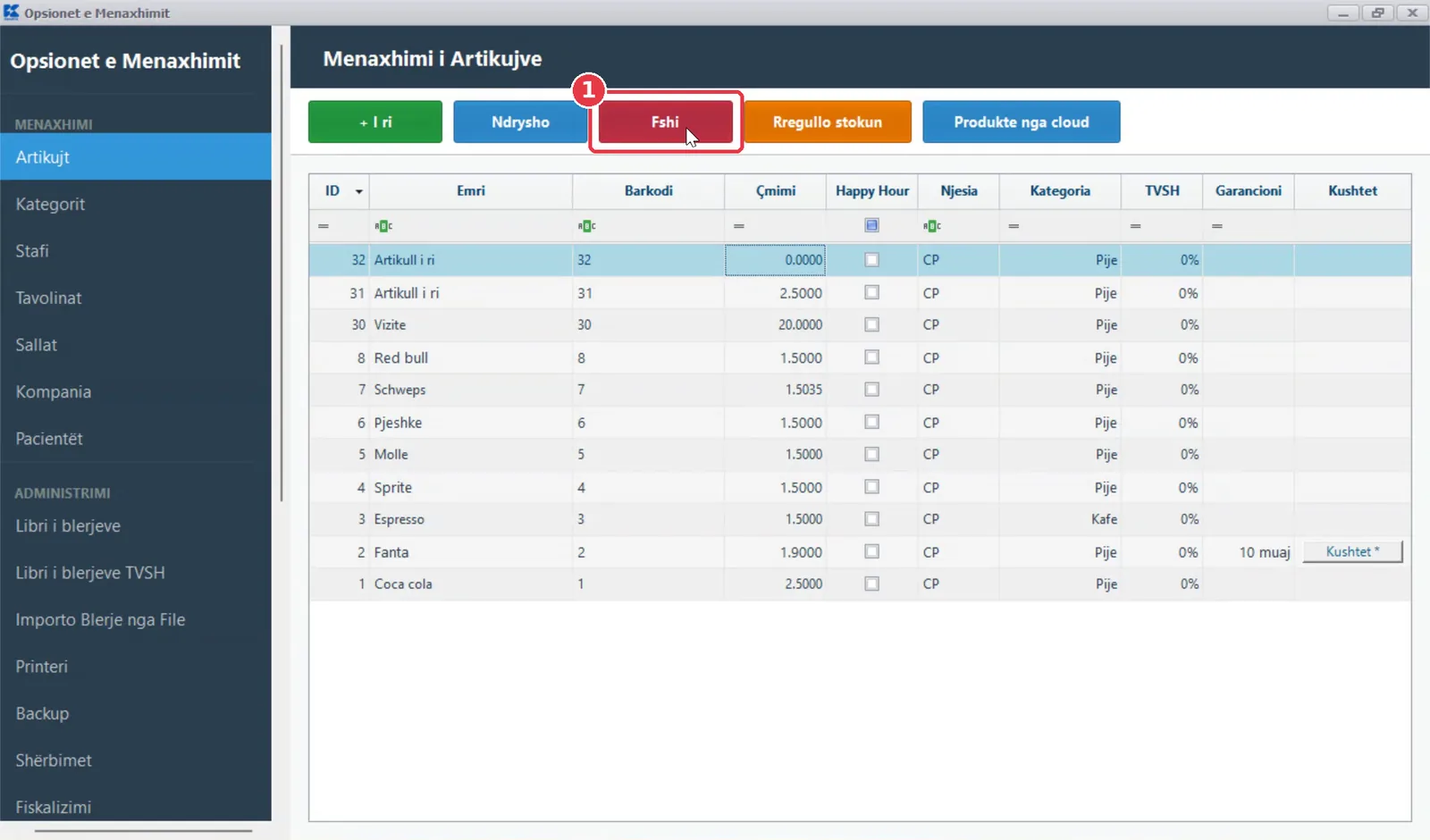The image size is (1430, 840).
Task: Click the Garancioni column equals filter icon
Action: 1216,226
